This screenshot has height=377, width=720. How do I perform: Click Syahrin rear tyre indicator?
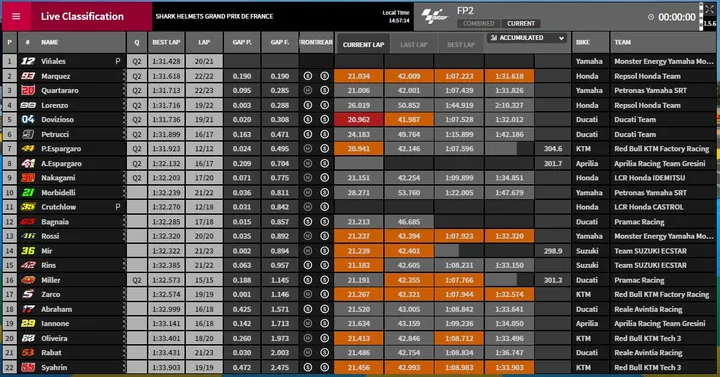click(x=325, y=367)
